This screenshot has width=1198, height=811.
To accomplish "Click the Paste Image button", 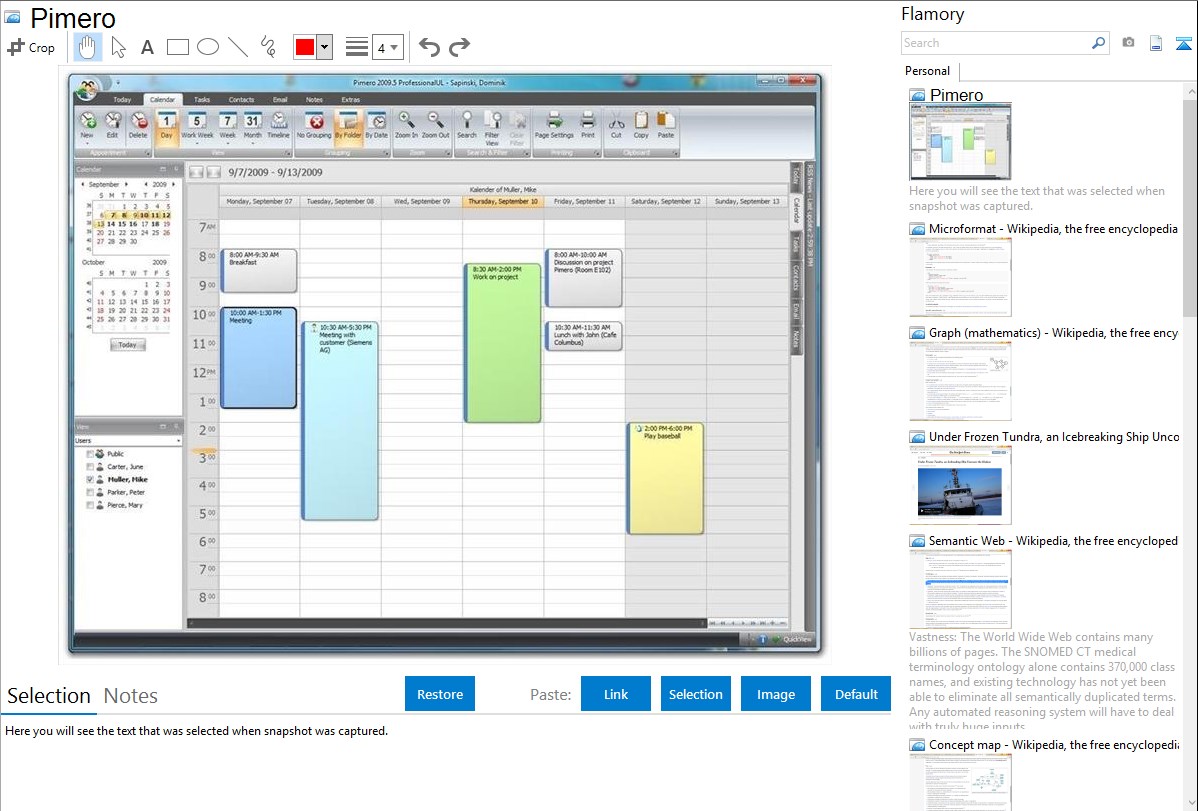I will 775,694.
